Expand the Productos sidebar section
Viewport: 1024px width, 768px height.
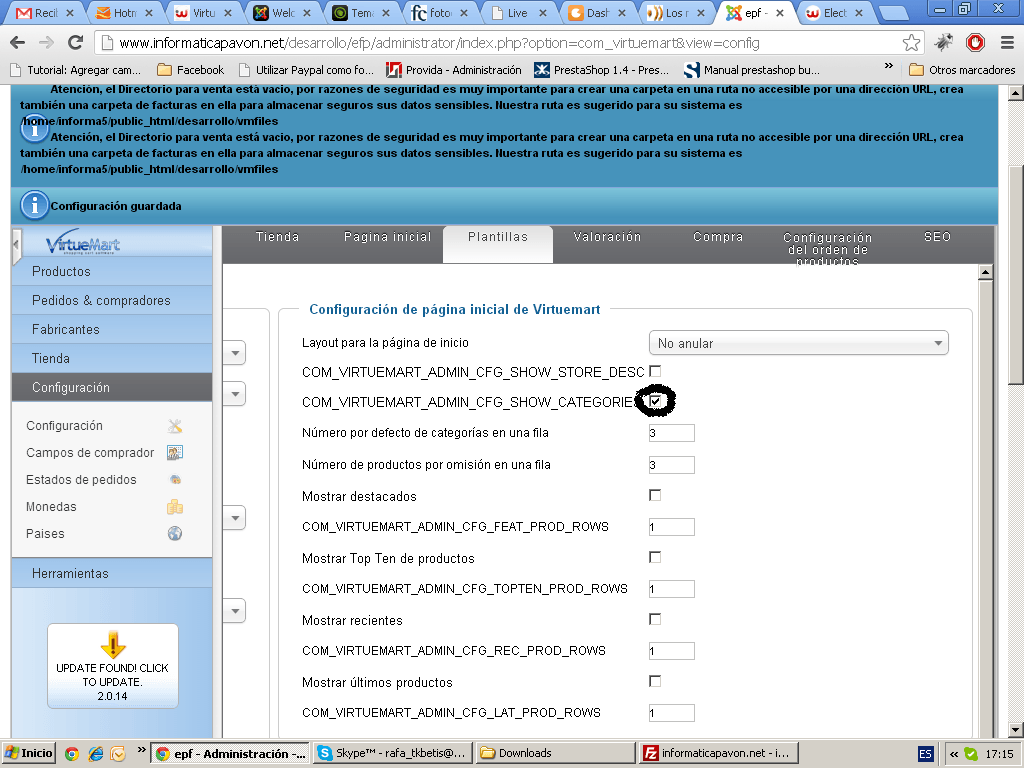(x=112, y=271)
